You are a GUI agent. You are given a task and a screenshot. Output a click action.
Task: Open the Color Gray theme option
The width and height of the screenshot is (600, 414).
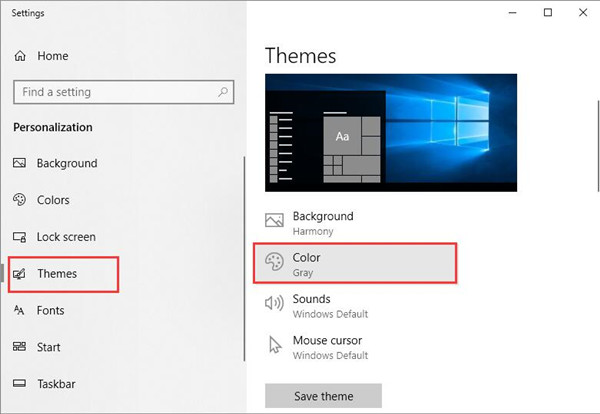(x=355, y=264)
